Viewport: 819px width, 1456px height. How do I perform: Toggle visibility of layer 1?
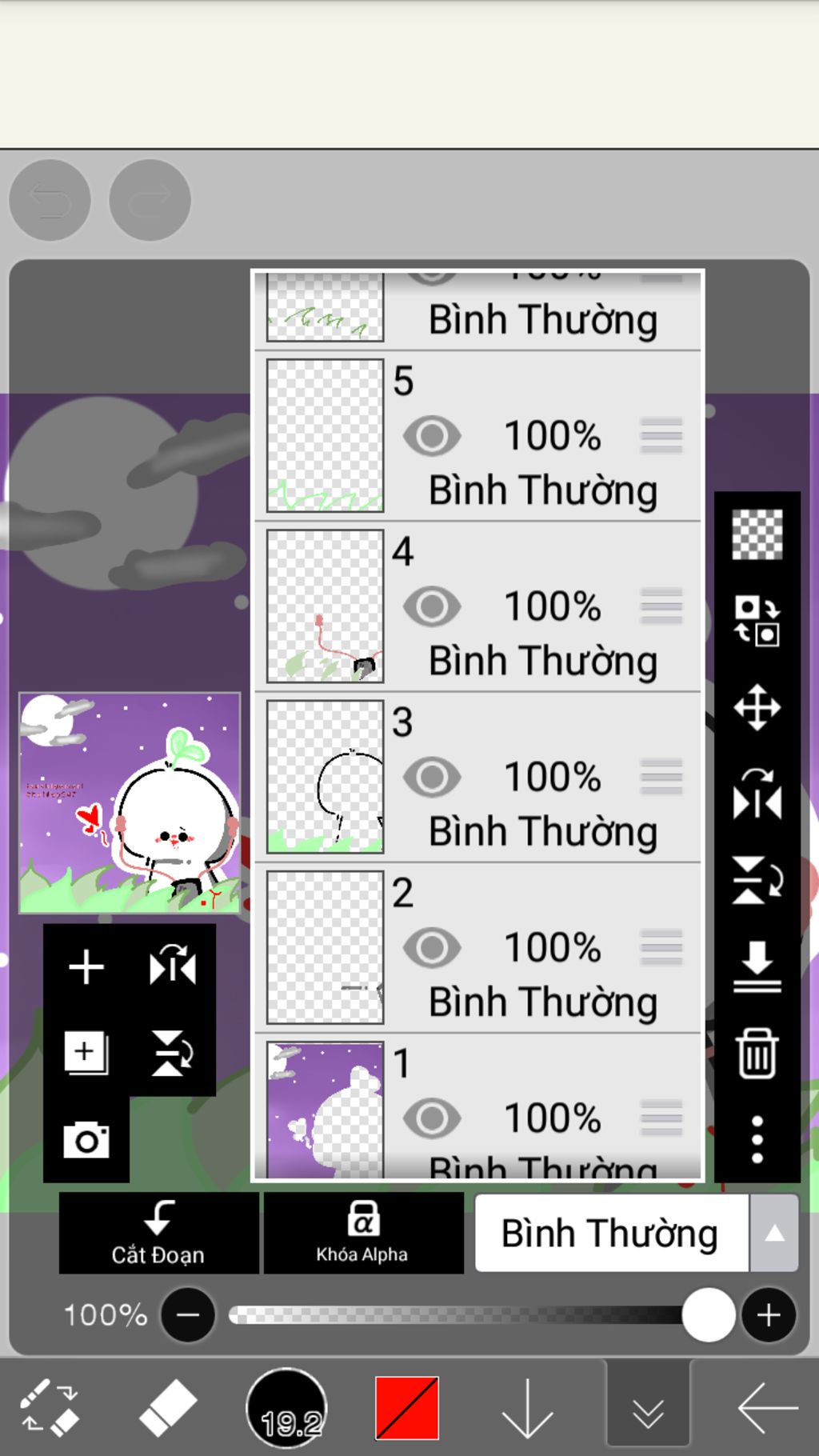(432, 1118)
